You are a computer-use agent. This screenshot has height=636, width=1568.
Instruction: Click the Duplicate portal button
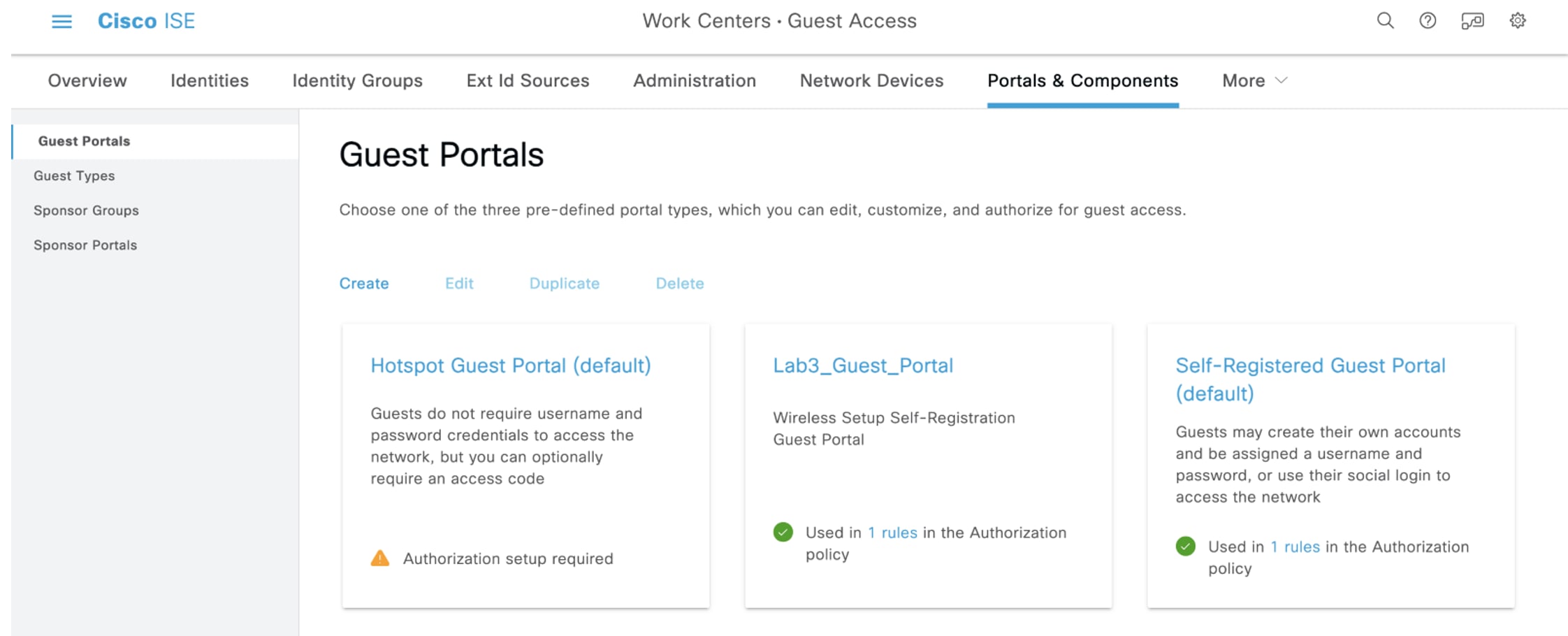tap(564, 284)
